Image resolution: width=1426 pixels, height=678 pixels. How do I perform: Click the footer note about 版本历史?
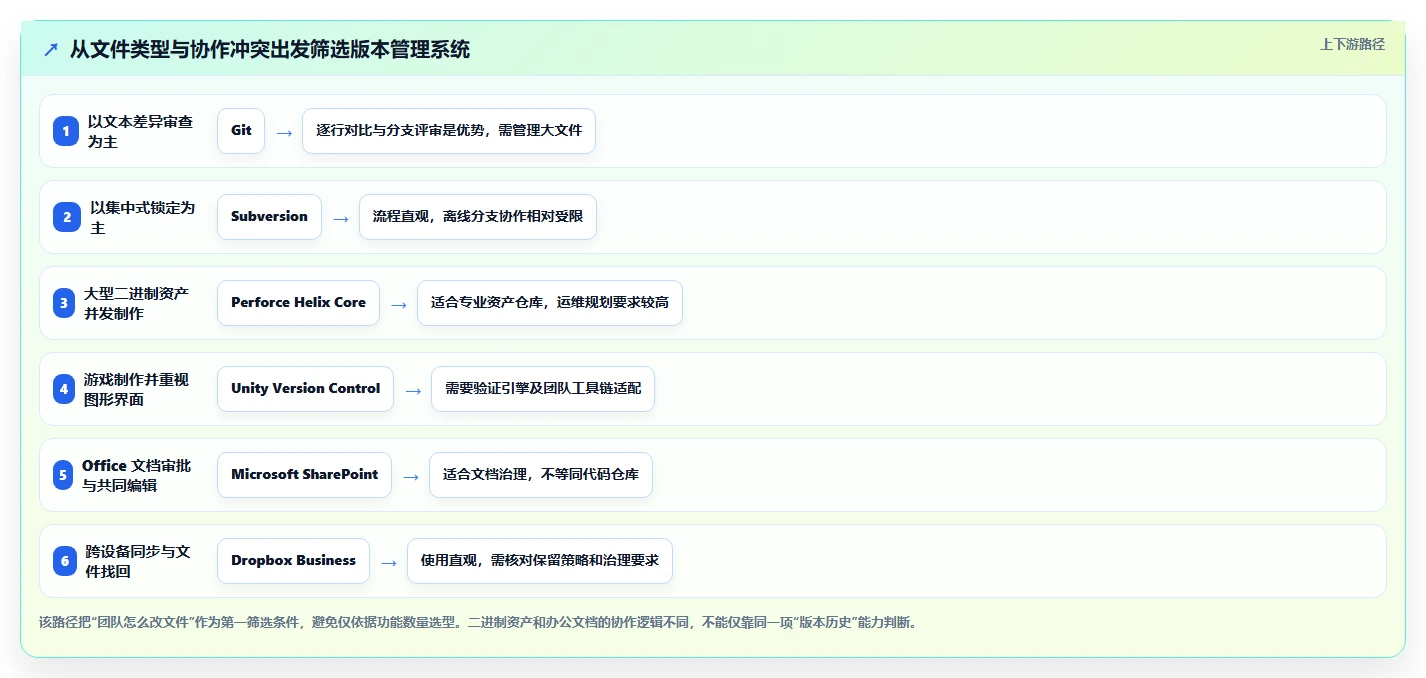pyautogui.click(x=478, y=623)
